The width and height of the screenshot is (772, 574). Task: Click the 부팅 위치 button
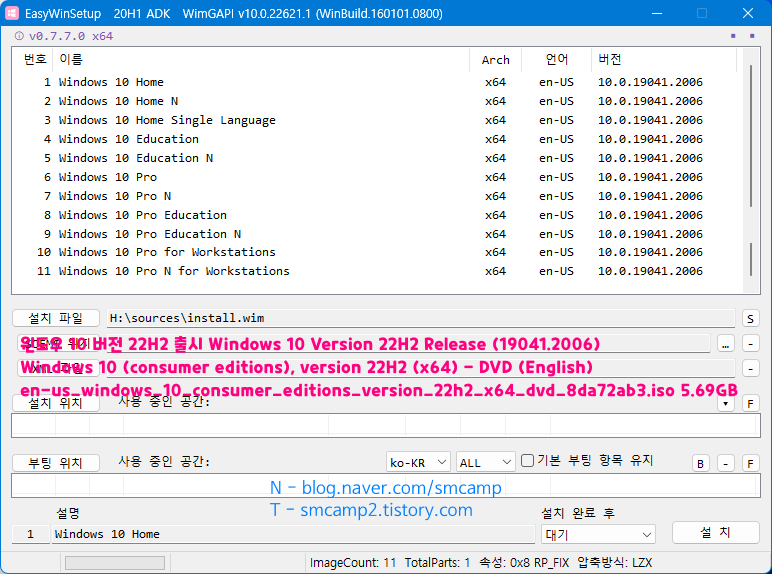coord(56,463)
